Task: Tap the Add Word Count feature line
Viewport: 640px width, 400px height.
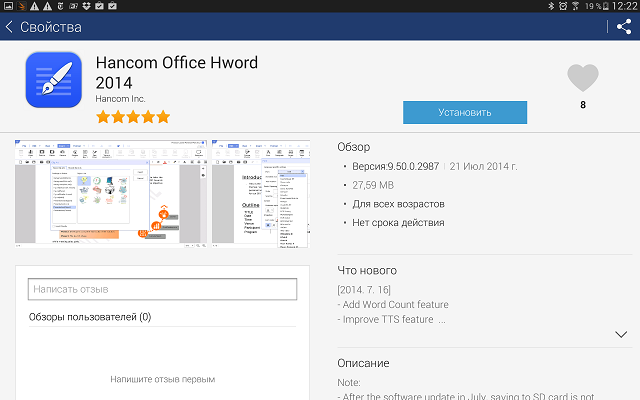Action: 393,304
